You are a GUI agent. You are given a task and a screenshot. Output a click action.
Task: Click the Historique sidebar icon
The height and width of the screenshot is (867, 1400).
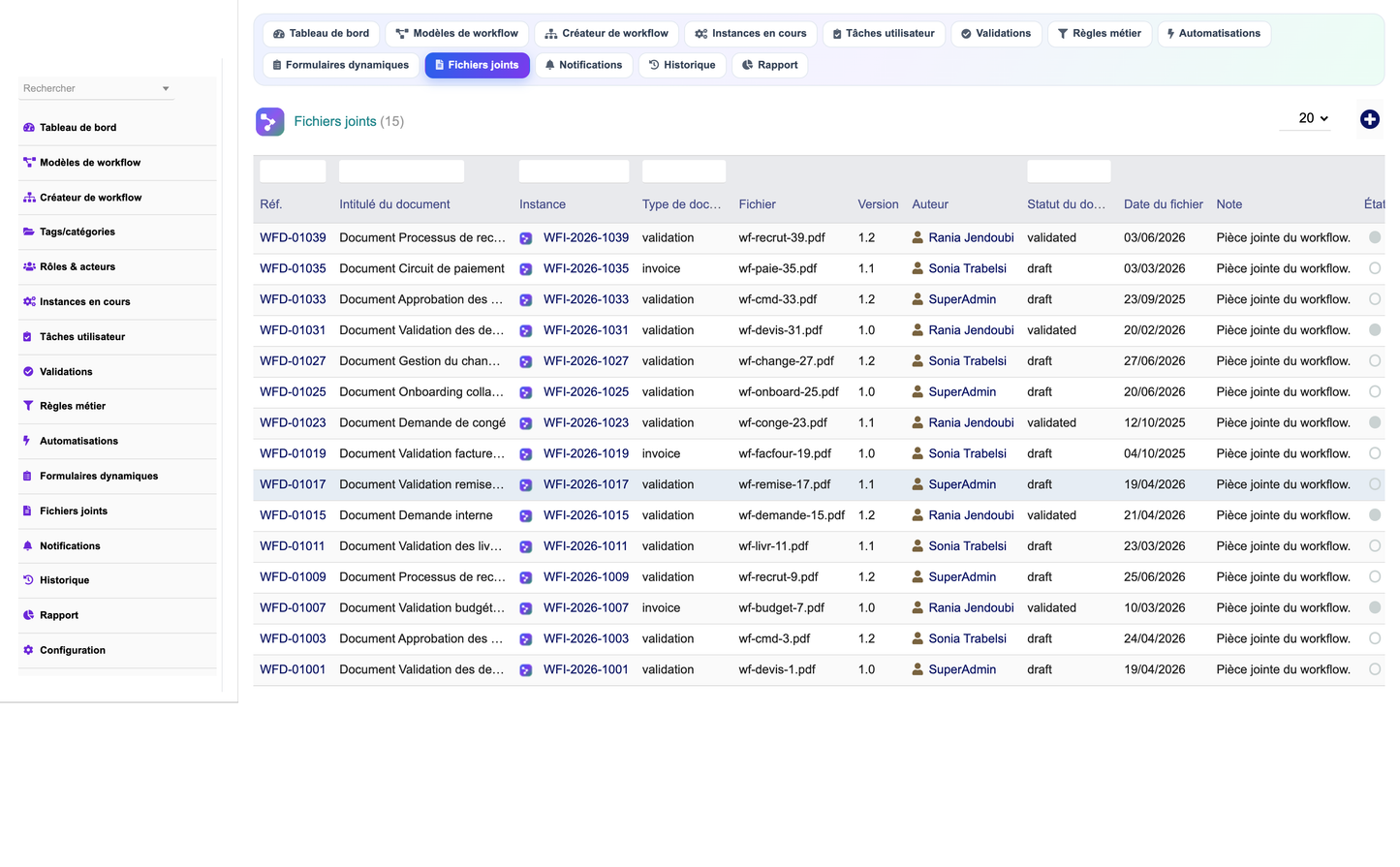click(x=28, y=580)
